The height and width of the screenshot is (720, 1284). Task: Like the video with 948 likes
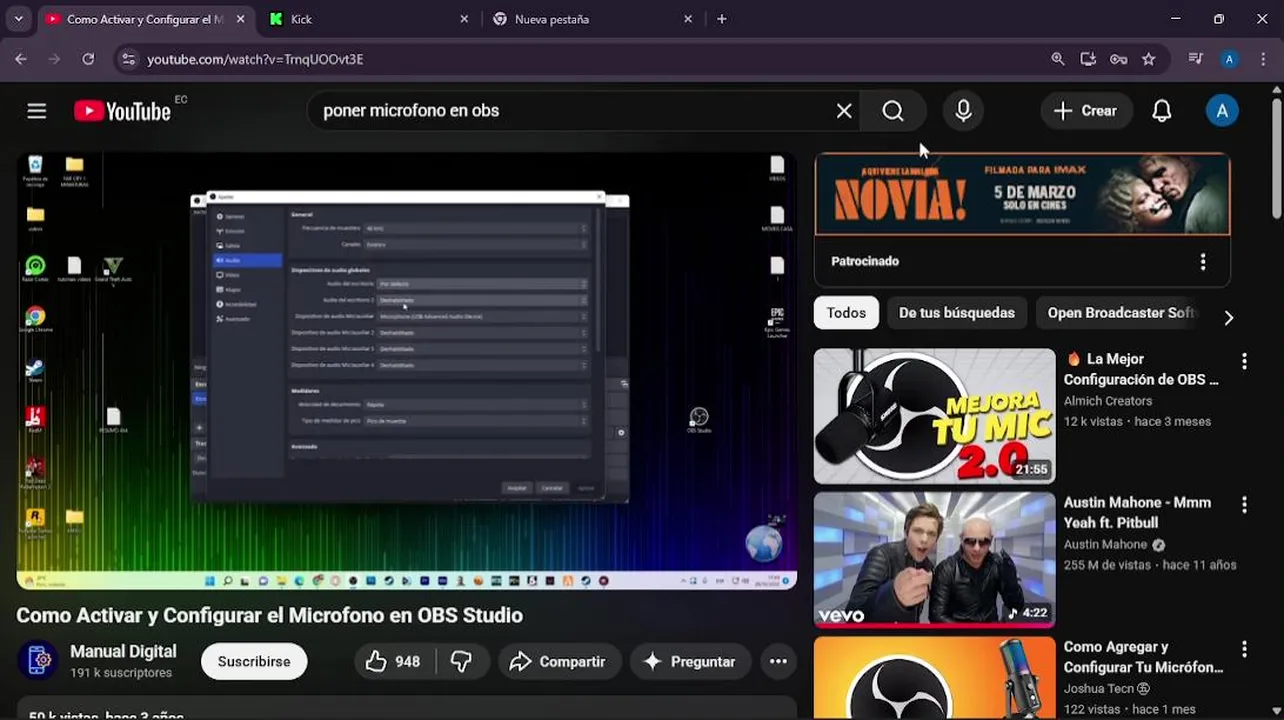point(392,661)
